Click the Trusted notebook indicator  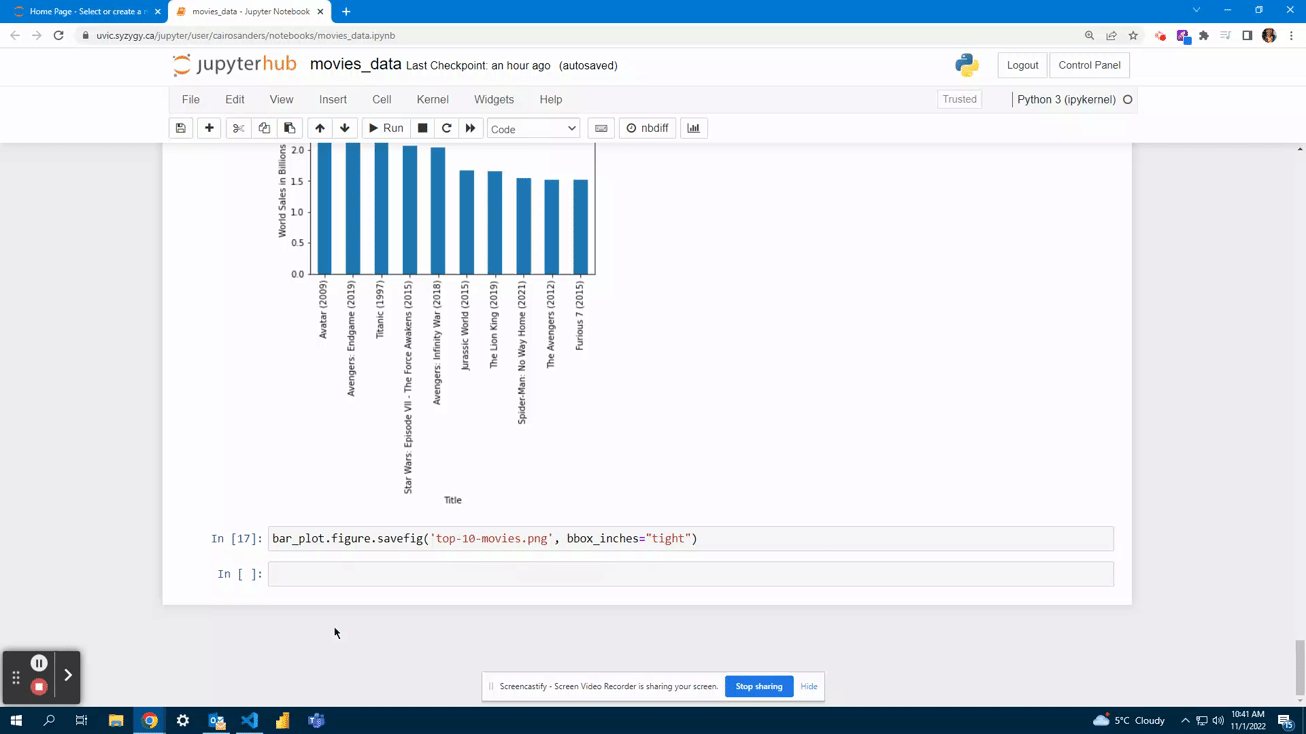tap(960, 99)
